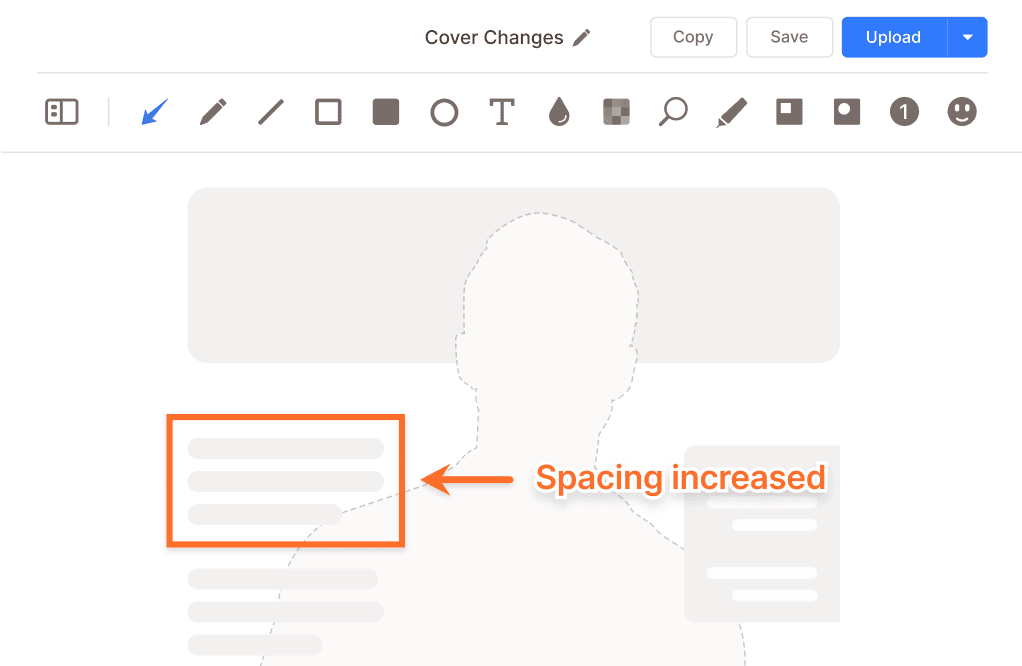Image resolution: width=1022 pixels, height=666 pixels.
Task: Select the Magnifier tool
Action: pos(673,112)
